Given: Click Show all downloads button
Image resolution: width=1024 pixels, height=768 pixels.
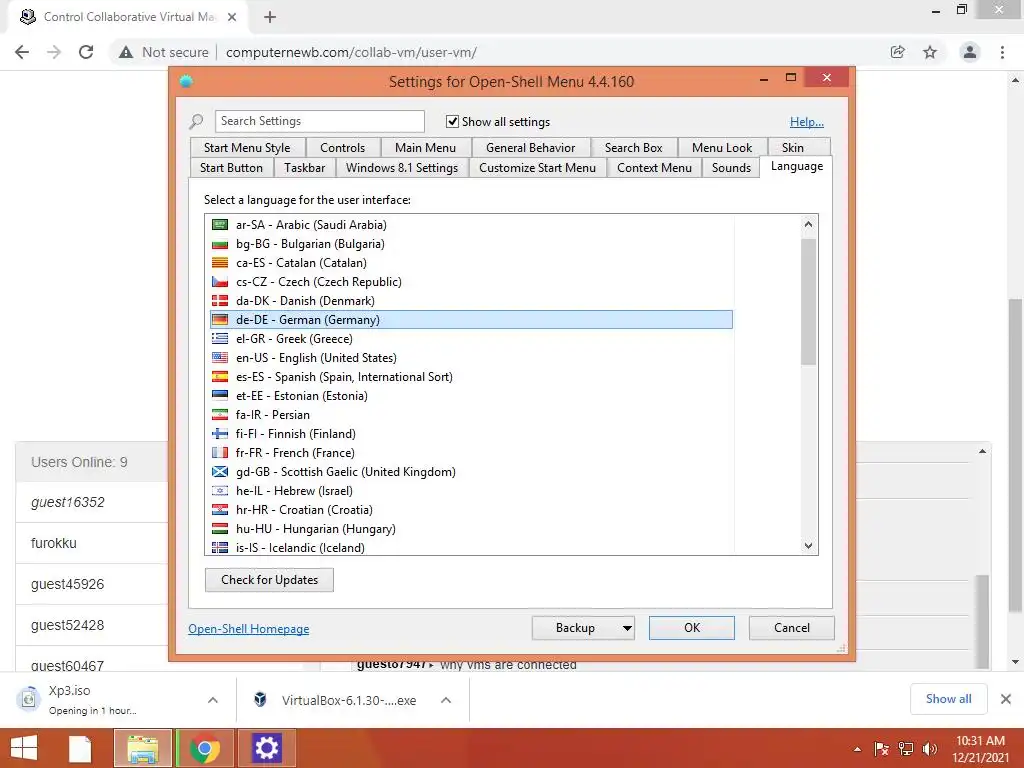Looking at the screenshot, I should [x=948, y=699].
